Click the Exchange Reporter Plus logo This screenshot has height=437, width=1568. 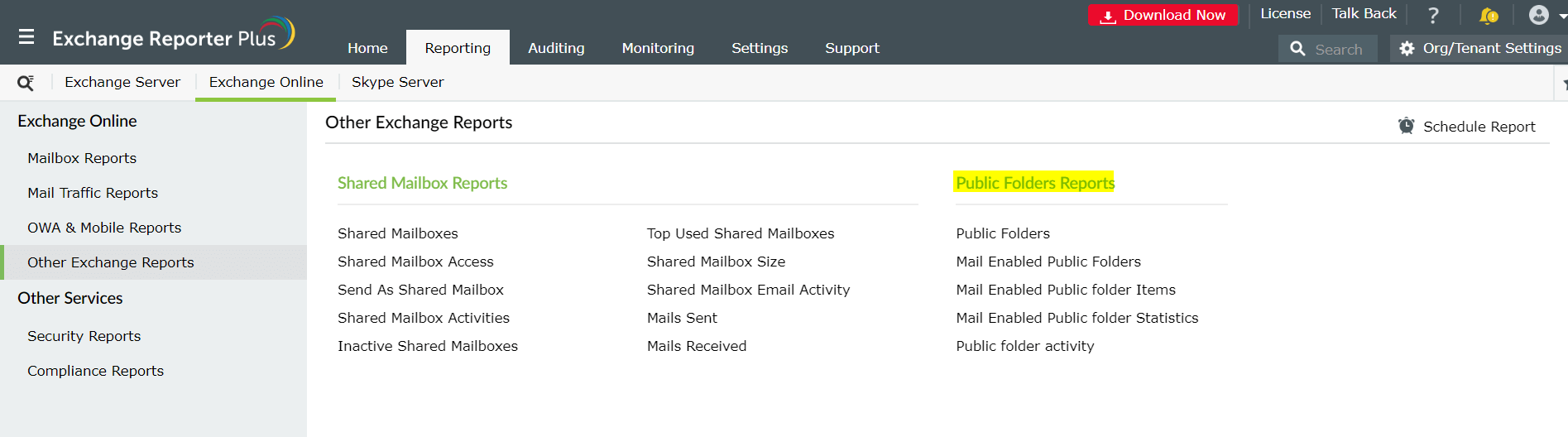(x=173, y=36)
